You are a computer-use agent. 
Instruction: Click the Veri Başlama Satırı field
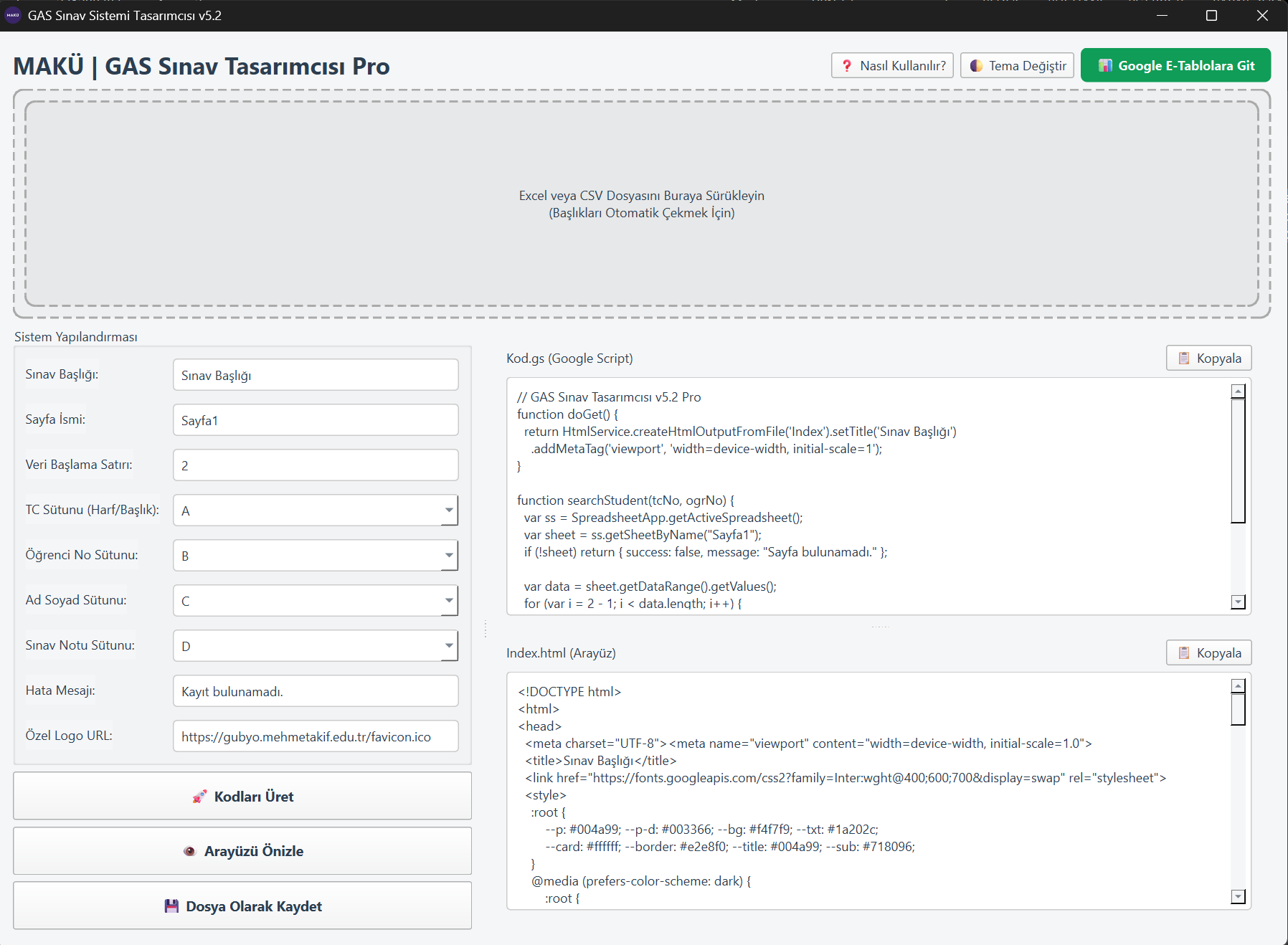coord(316,465)
